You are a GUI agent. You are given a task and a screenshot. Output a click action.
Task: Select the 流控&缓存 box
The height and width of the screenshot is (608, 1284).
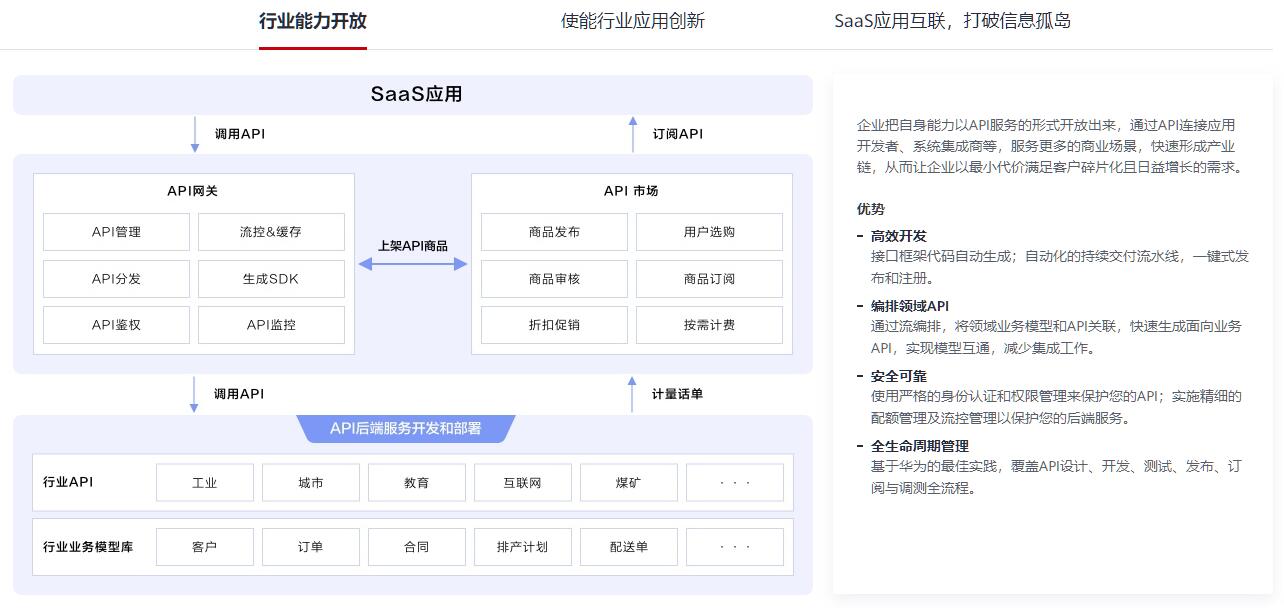[271, 232]
